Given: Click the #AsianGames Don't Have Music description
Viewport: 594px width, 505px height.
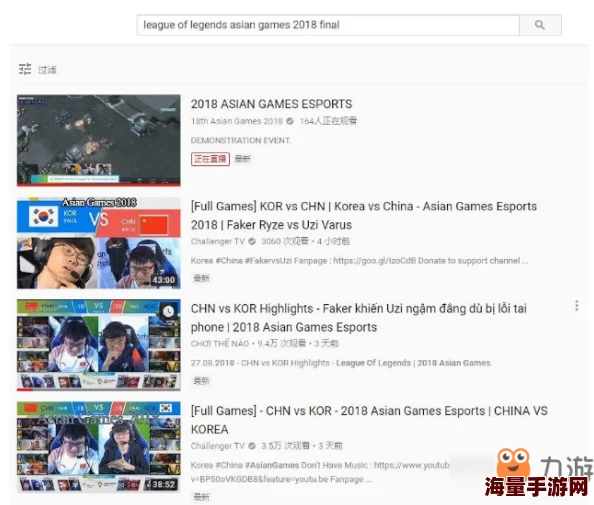Looking at the screenshot, I should [320, 472].
